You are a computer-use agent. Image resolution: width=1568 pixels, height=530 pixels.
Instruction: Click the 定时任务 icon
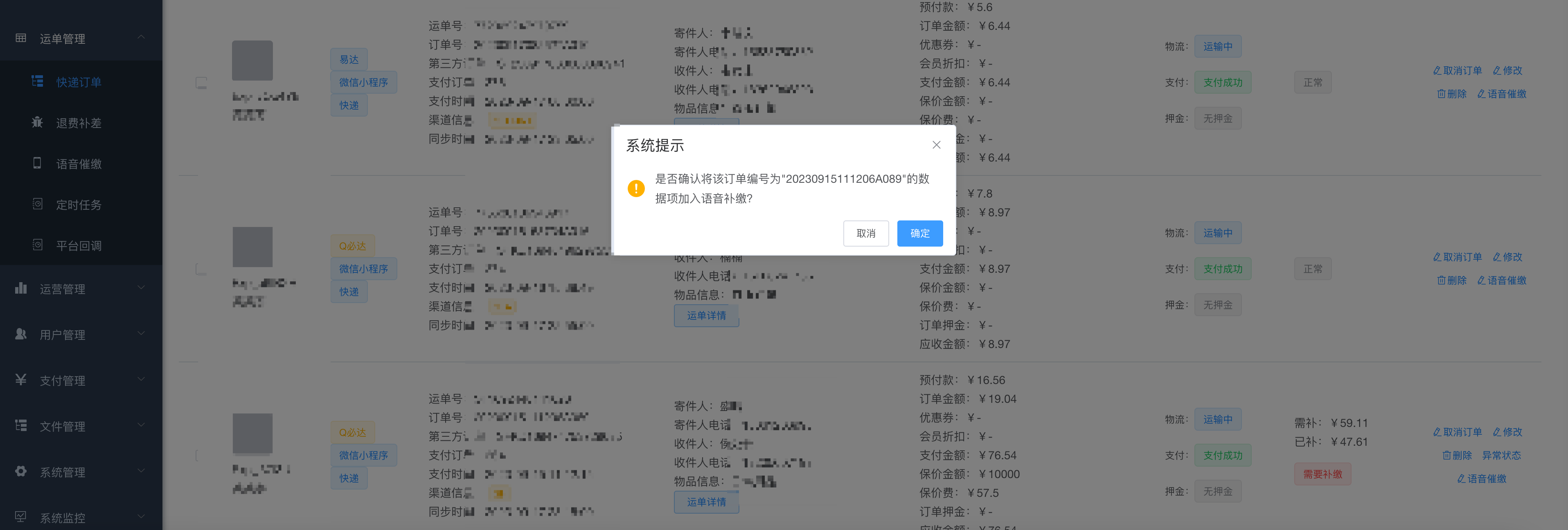pos(37,204)
